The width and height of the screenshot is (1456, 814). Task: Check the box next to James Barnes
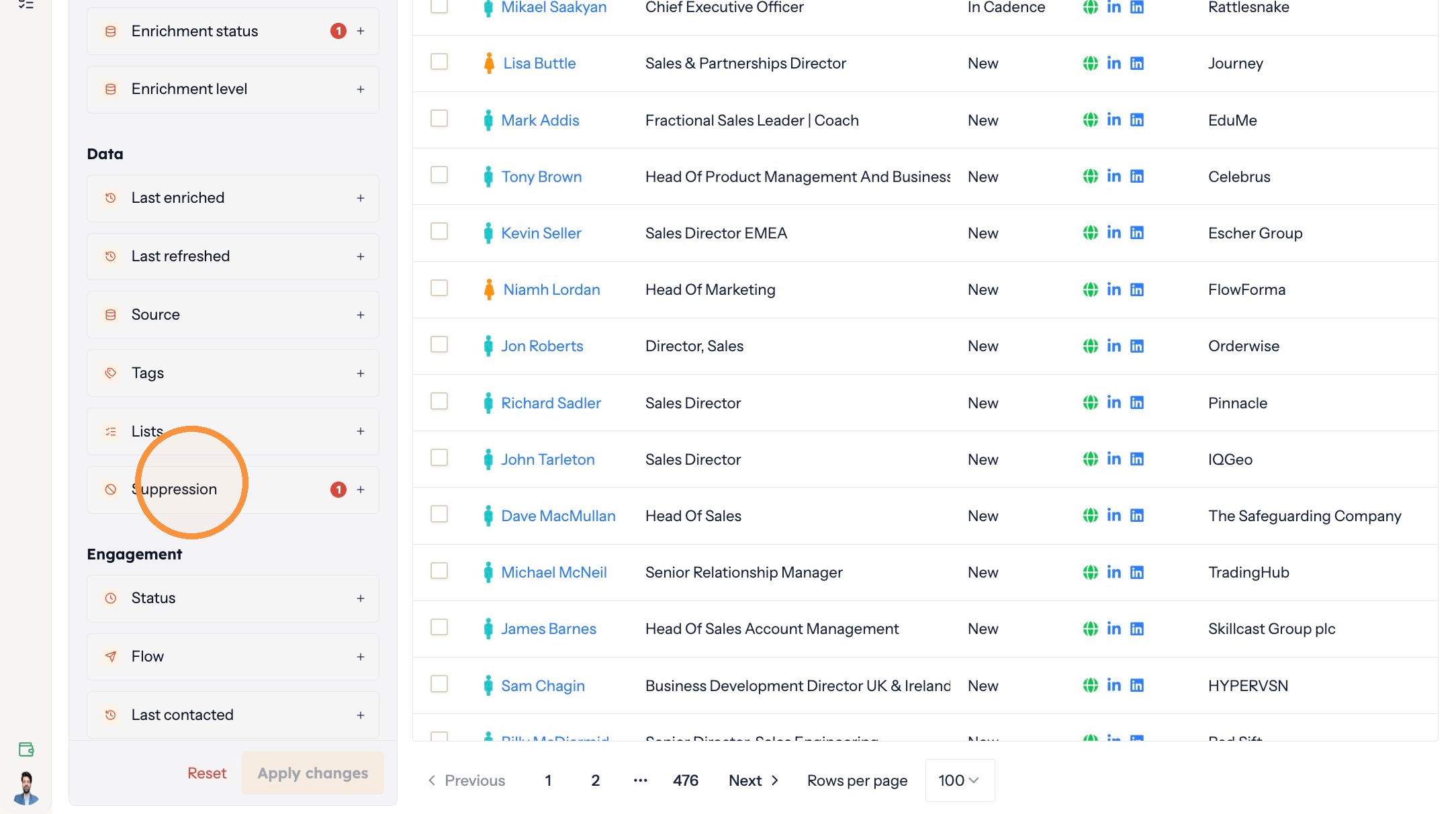coord(439,627)
